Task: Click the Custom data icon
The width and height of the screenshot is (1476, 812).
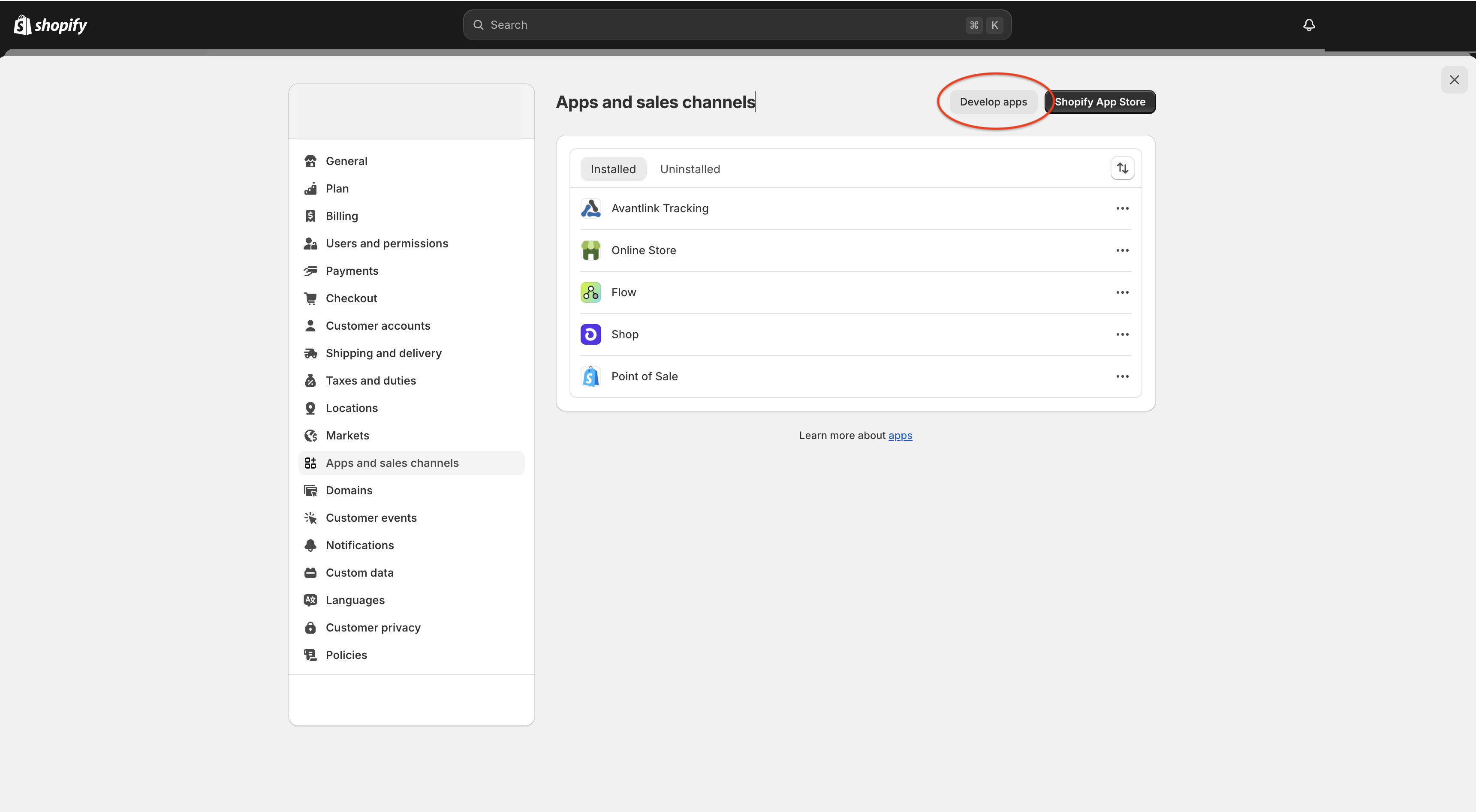Action: pyautogui.click(x=310, y=573)
